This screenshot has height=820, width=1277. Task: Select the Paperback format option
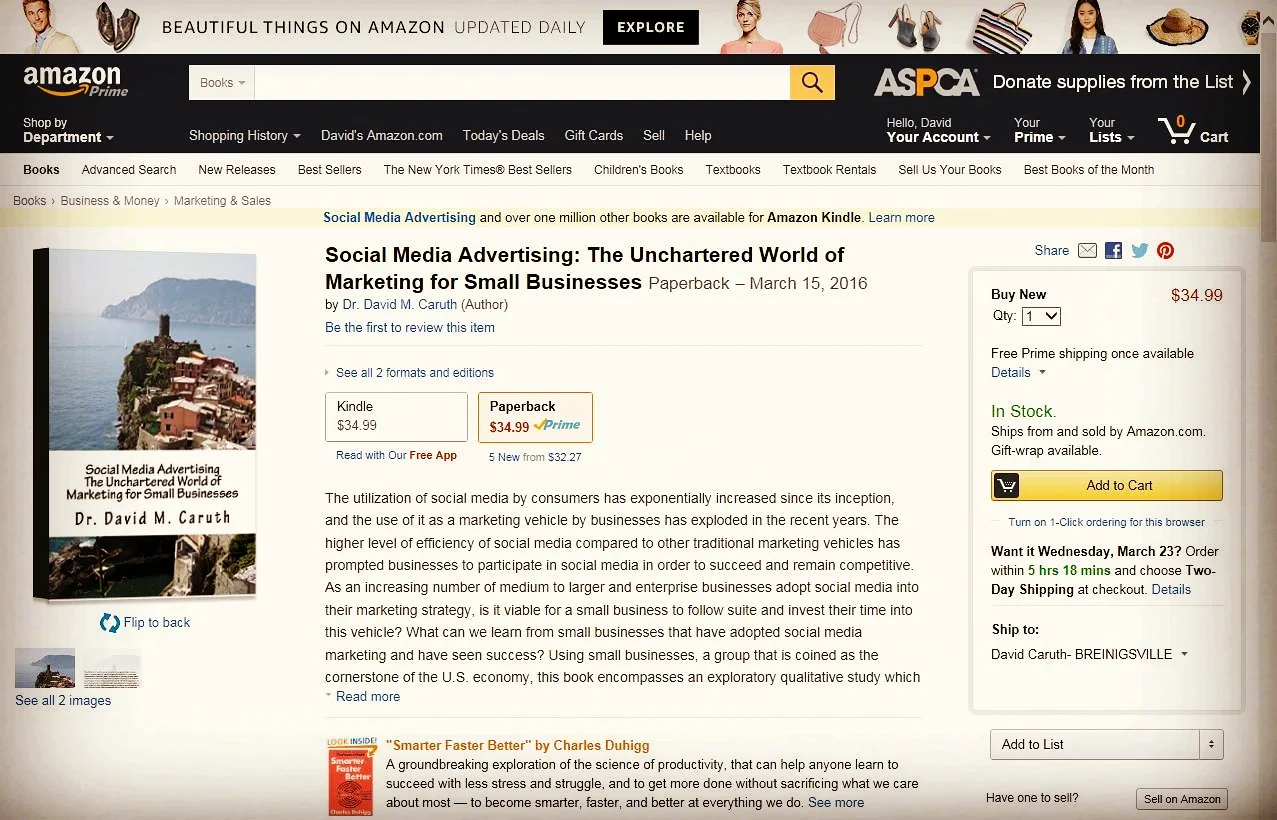[535, 416]
